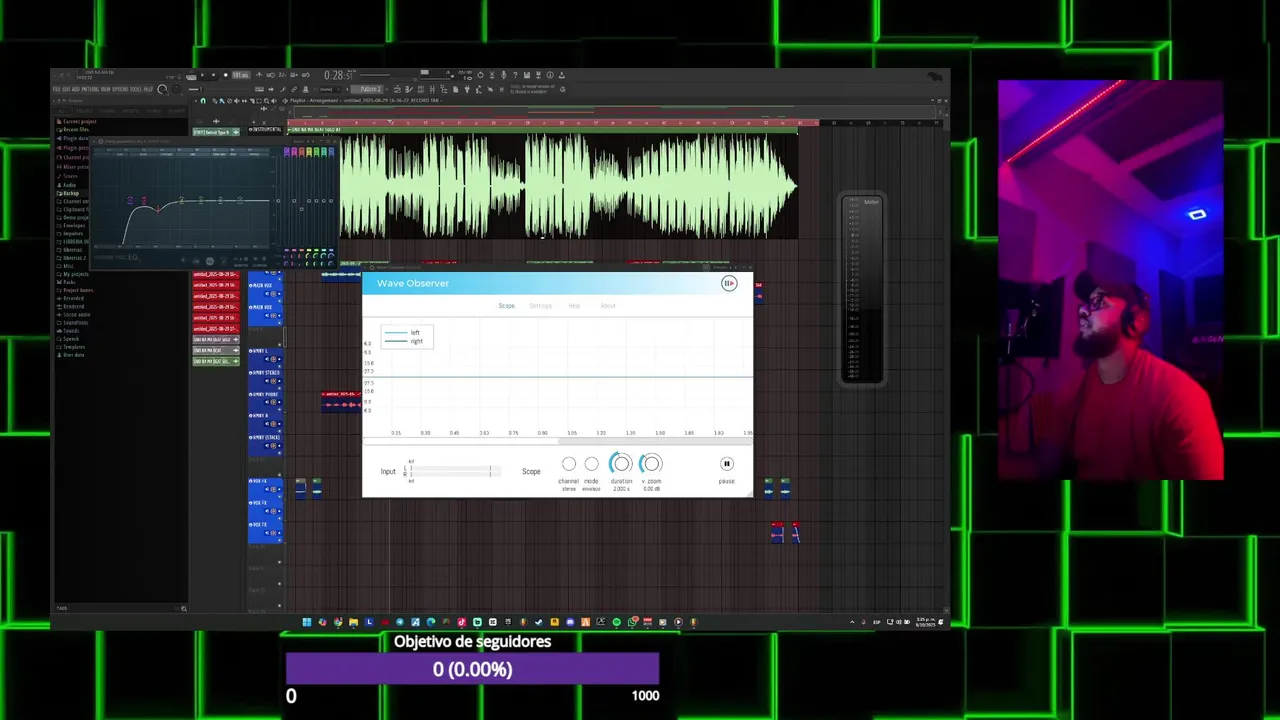Show hidden system tray icons

coord(853,622)
